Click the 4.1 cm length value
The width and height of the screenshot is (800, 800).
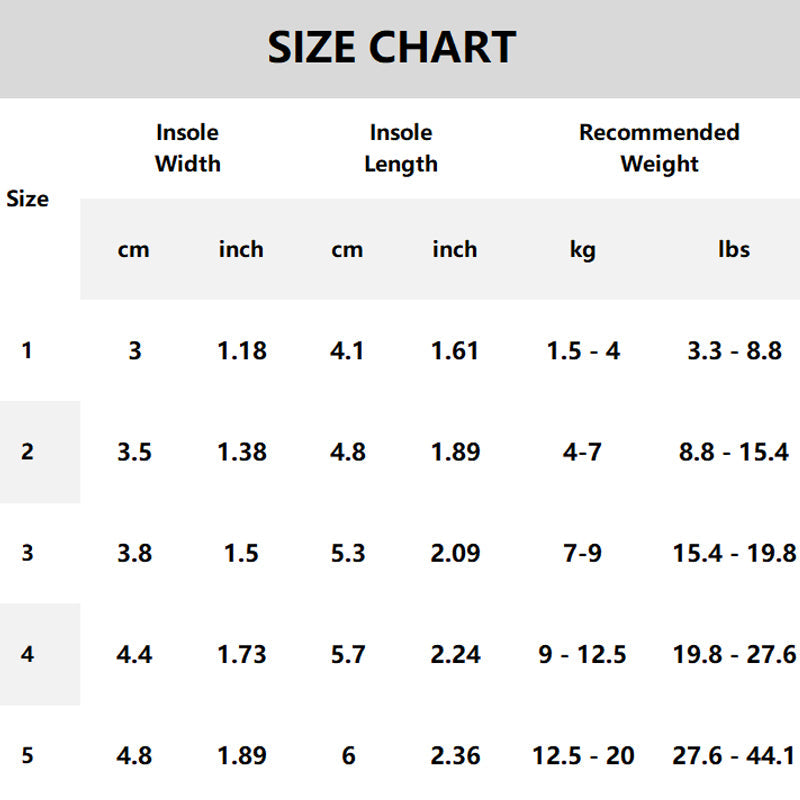(348, 351)
